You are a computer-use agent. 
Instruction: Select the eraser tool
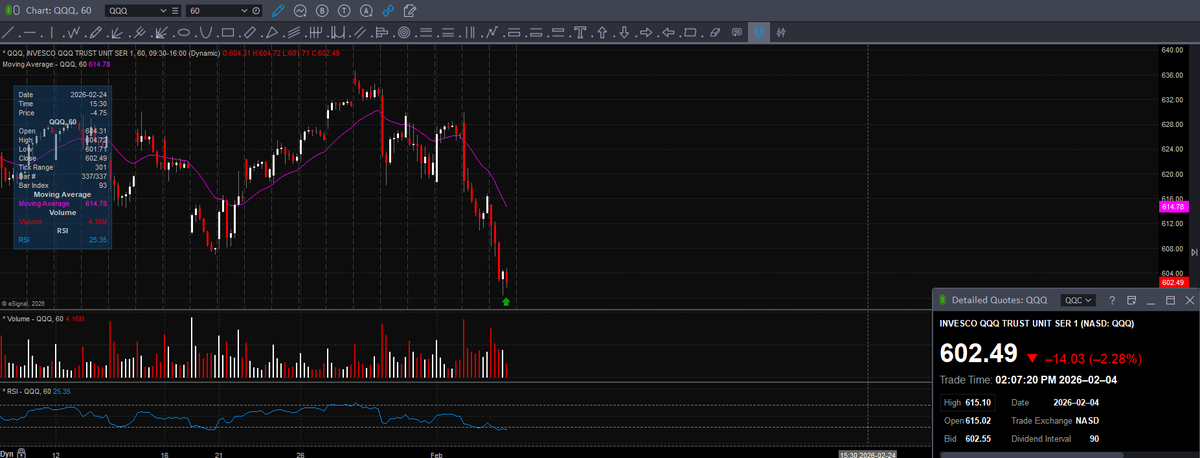(714, 33)
